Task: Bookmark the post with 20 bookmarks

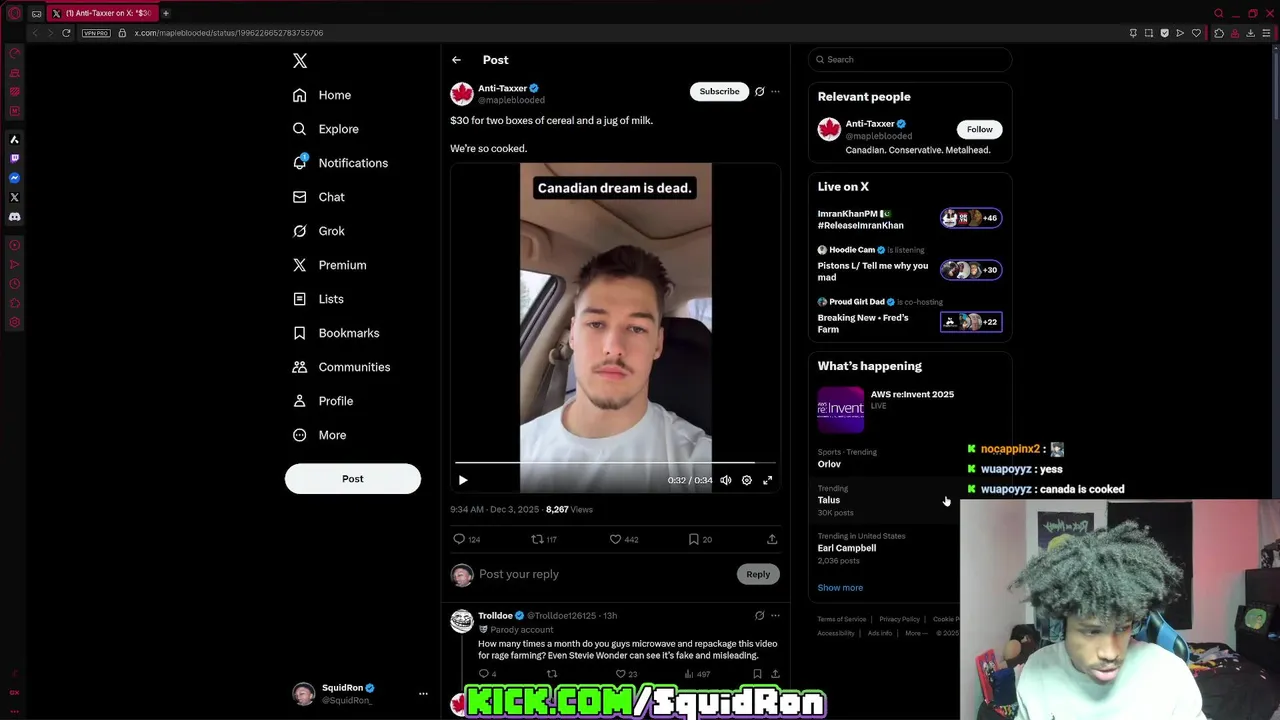Action: 693,539
